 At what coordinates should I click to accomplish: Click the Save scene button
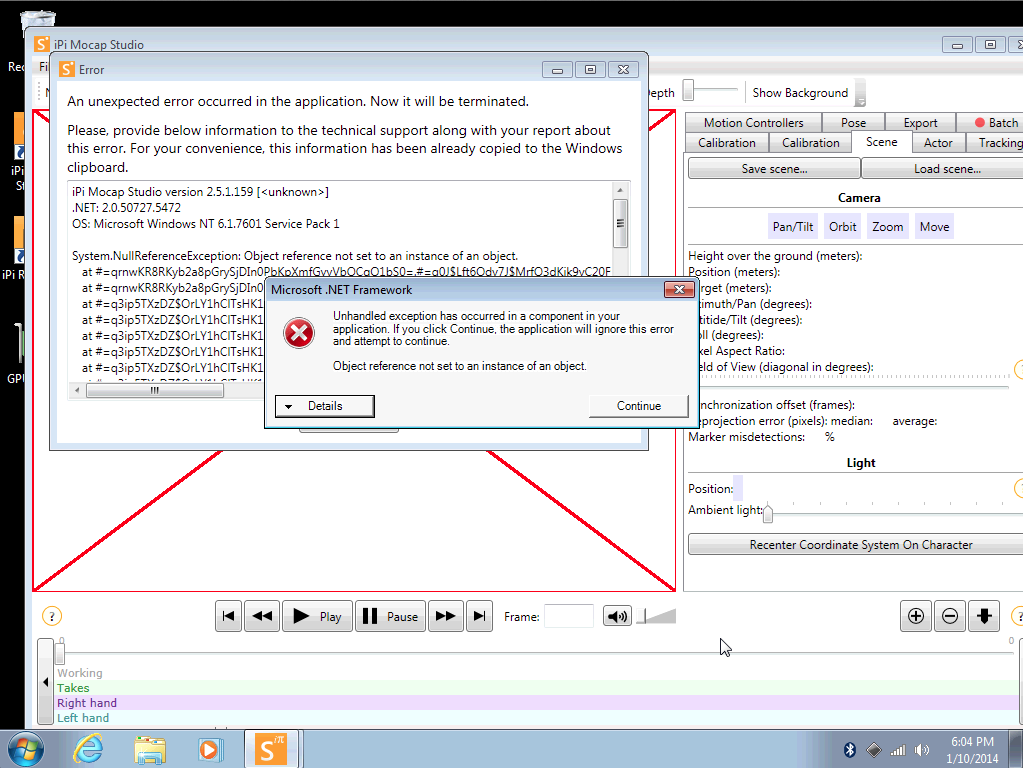click(774, 169)
